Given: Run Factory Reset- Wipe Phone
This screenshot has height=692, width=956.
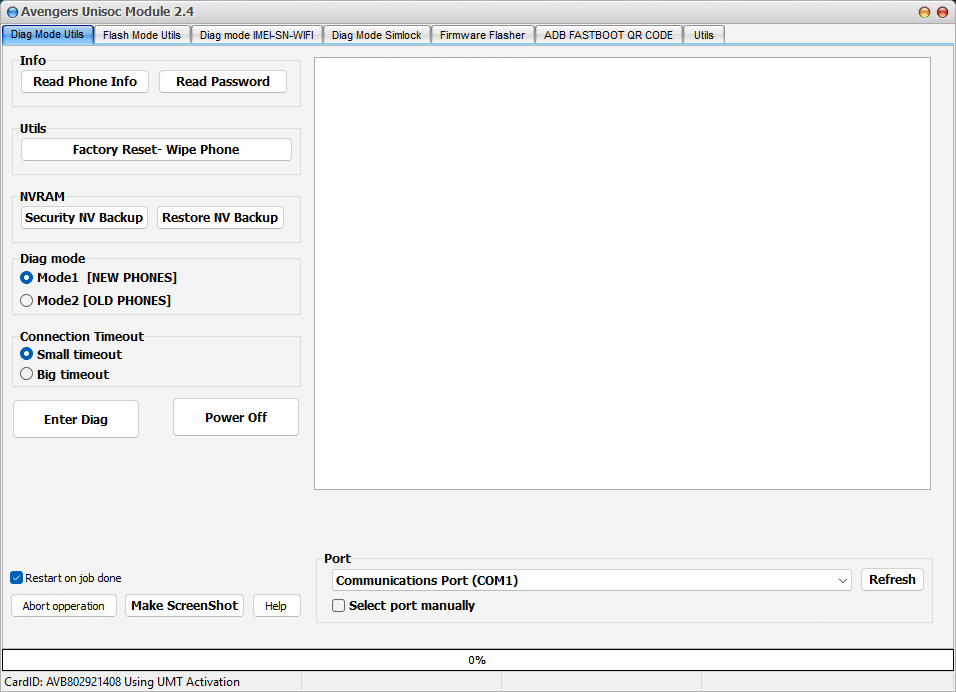Looking at the screenshot, I should click(156, 150).
